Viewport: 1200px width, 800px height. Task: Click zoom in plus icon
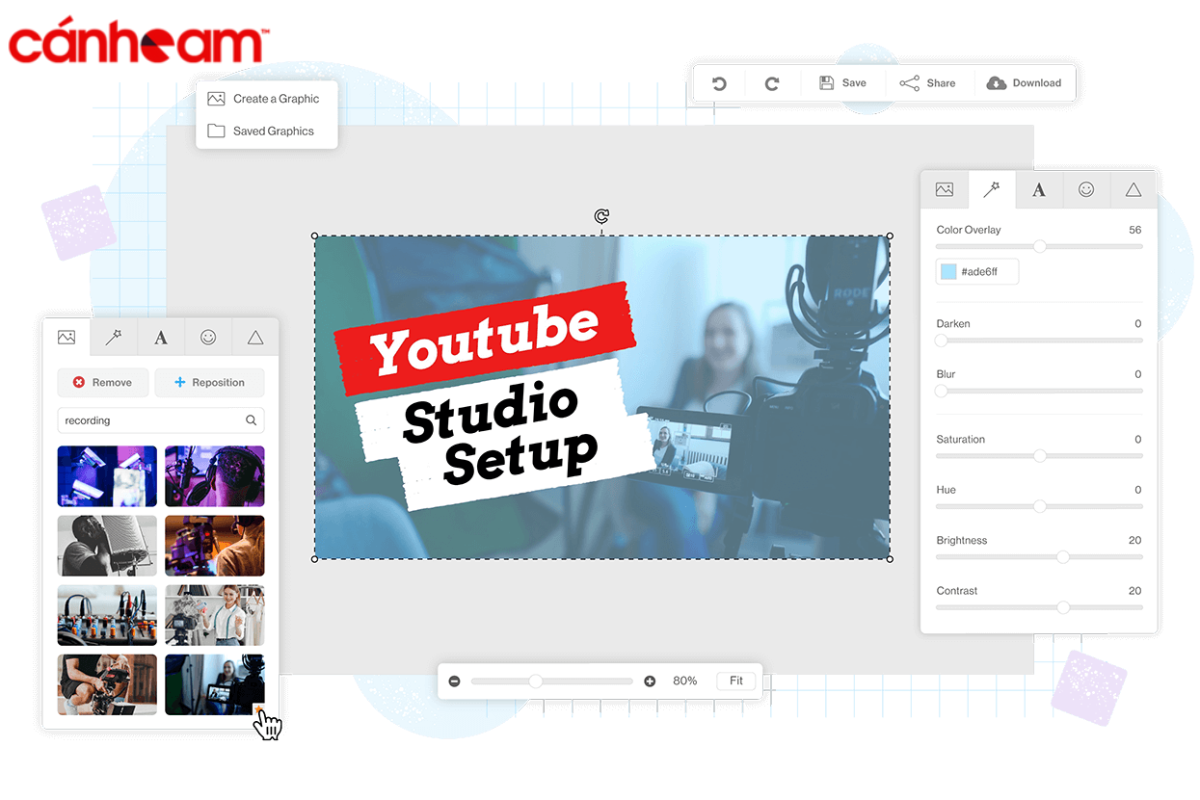pyautogui.click(x=650, y=681)
